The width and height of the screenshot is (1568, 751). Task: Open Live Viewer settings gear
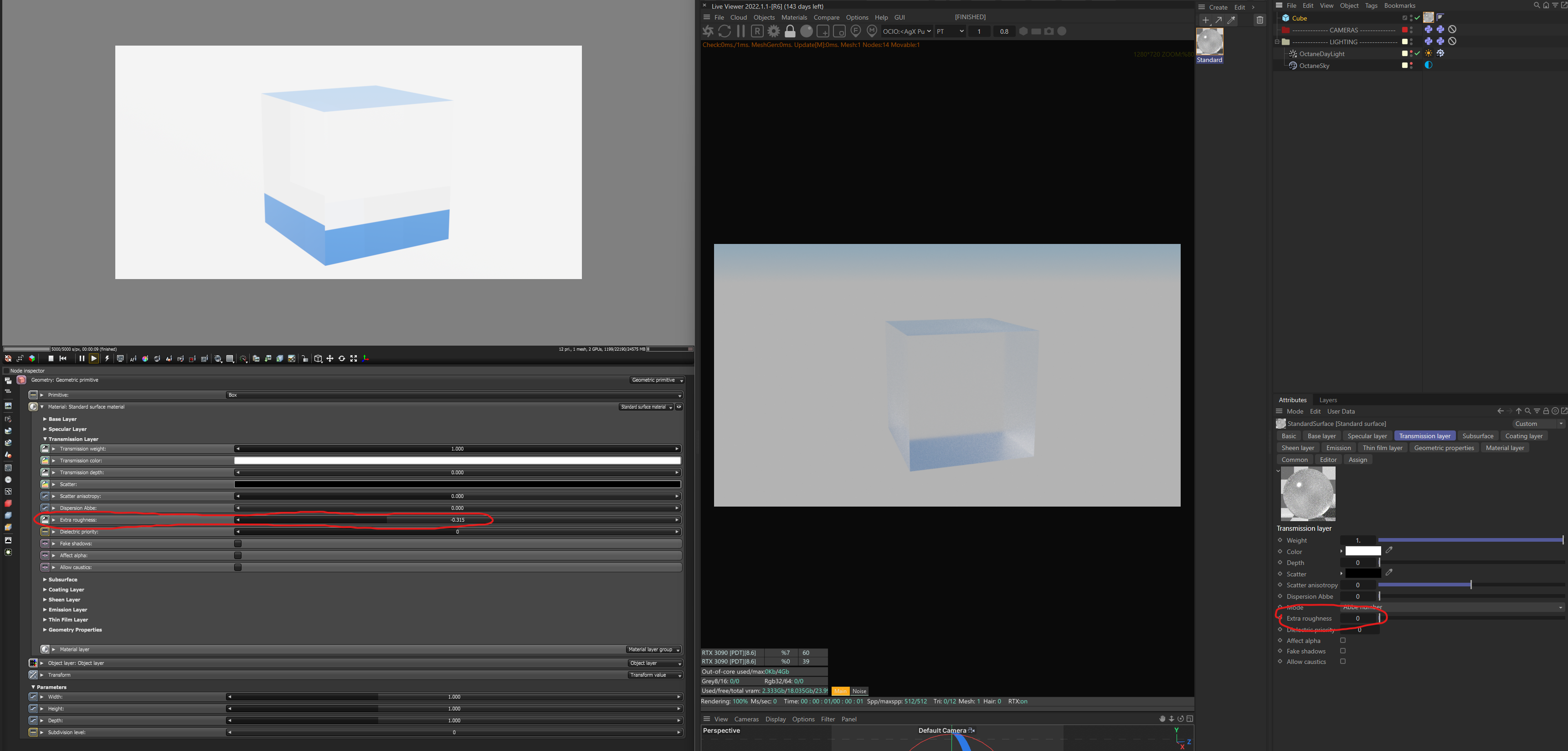pos(774,31)
